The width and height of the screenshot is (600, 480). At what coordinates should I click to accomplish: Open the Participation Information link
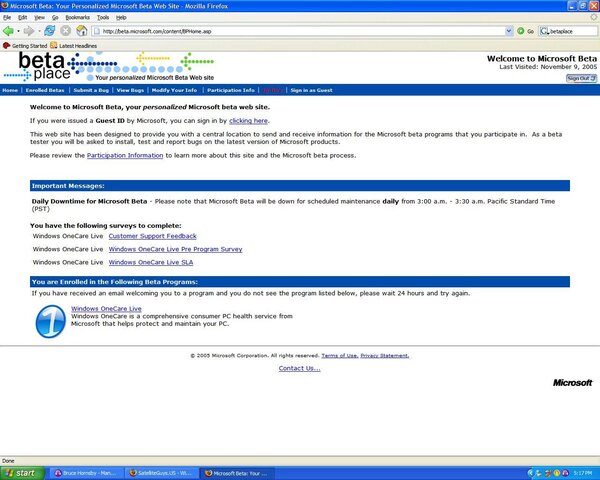coord(125,155)
